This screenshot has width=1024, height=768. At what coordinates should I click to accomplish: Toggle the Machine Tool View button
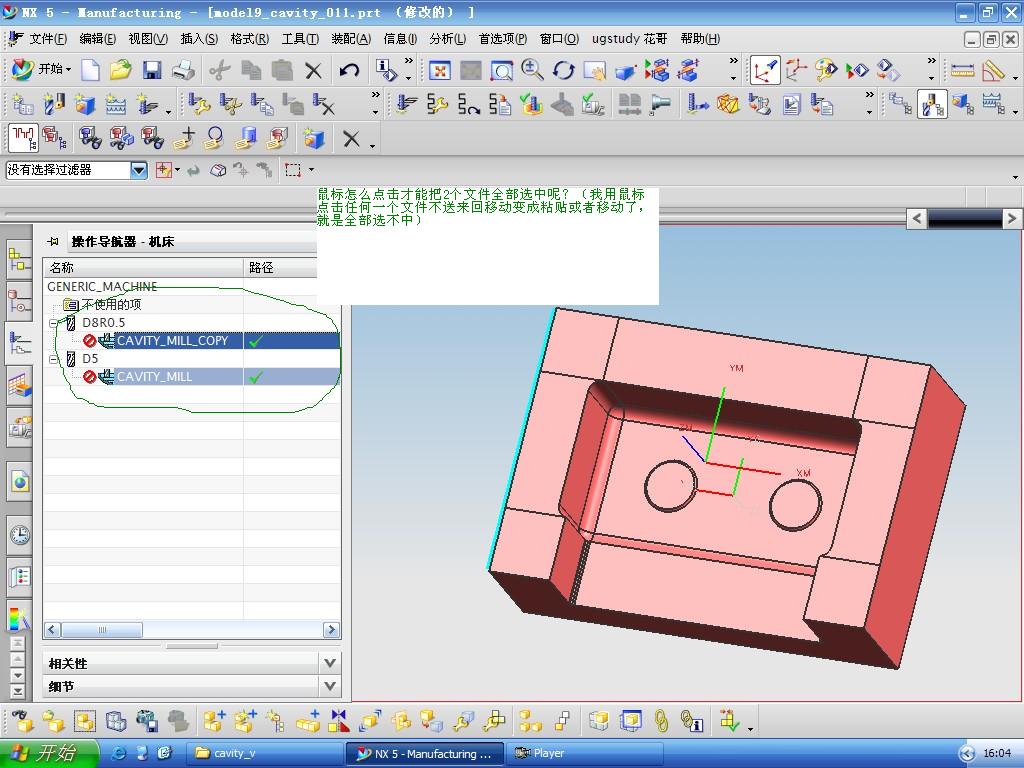(932, 104)
